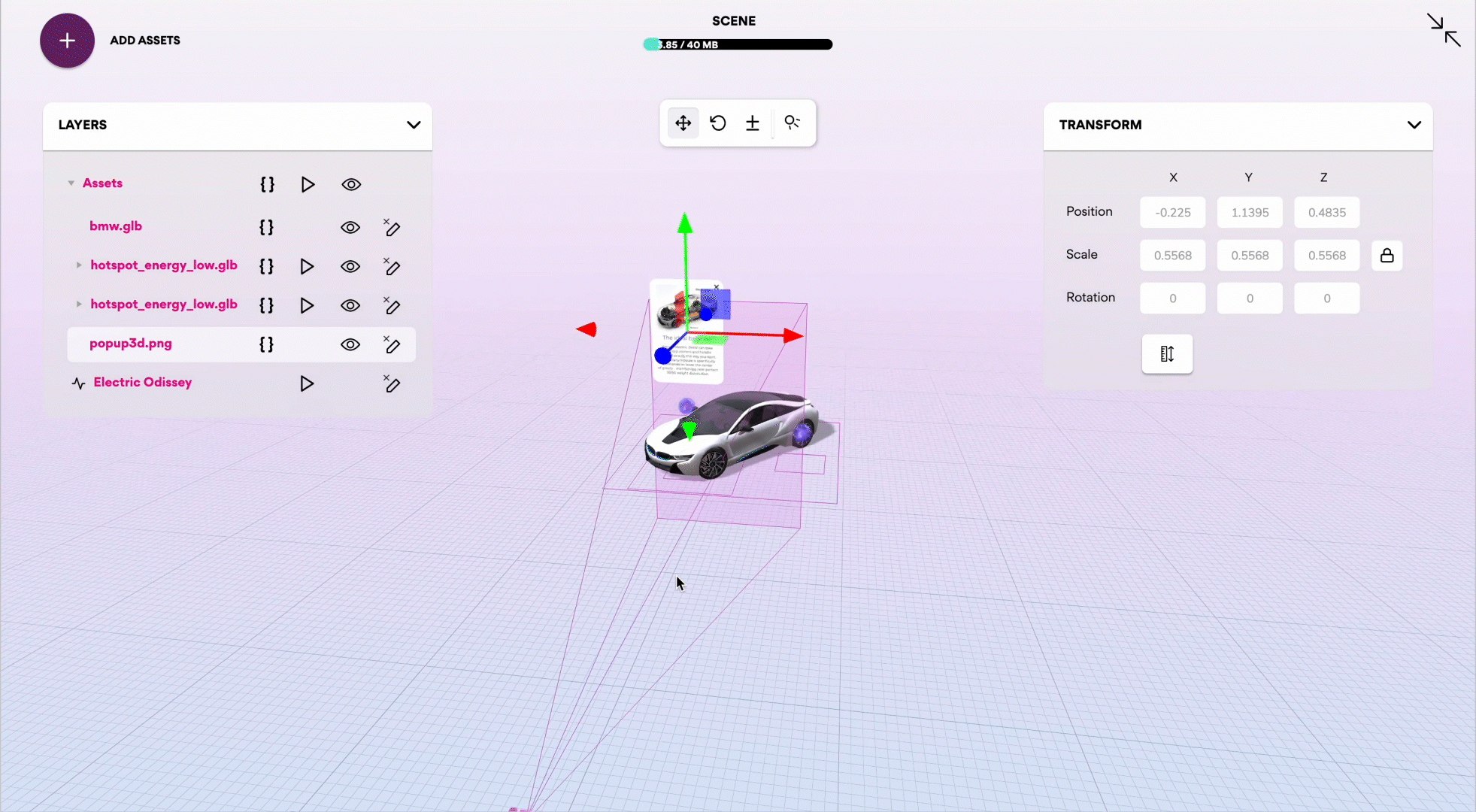Click the blue Z-axis gizmo handle
1476x812 pixels.
663,356
